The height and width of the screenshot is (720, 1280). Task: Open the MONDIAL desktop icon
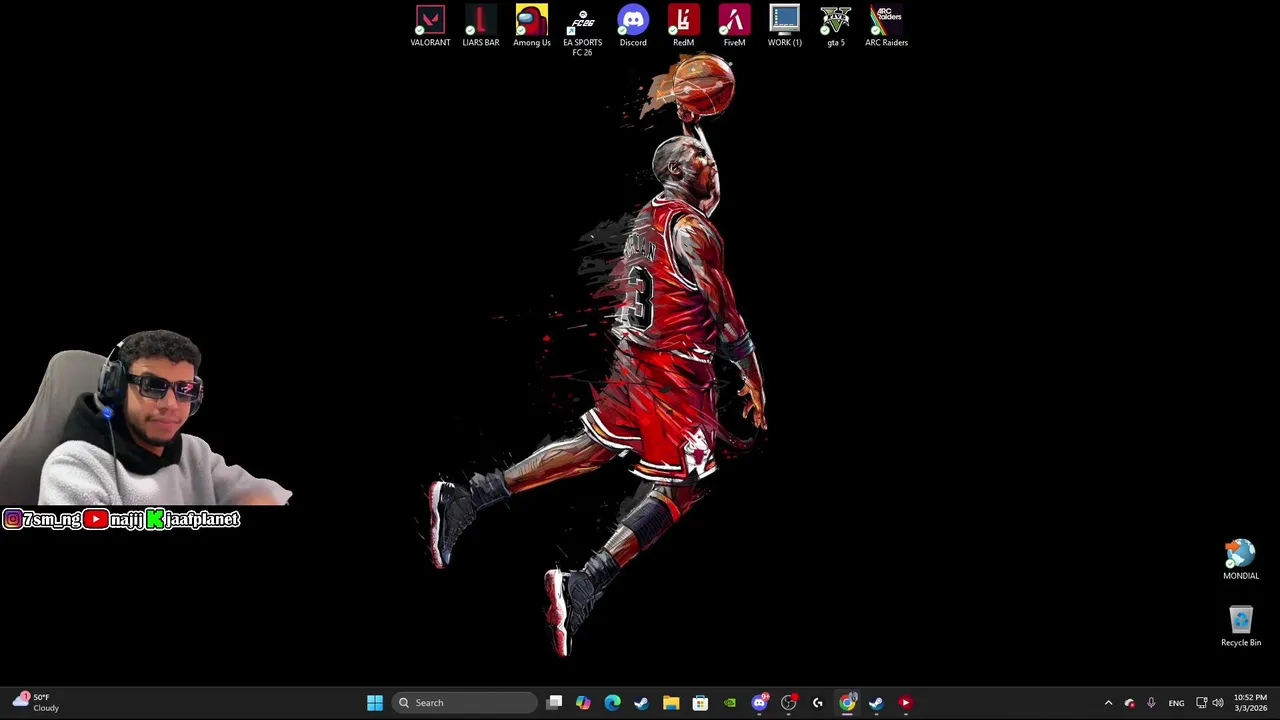click(1241, 560)
